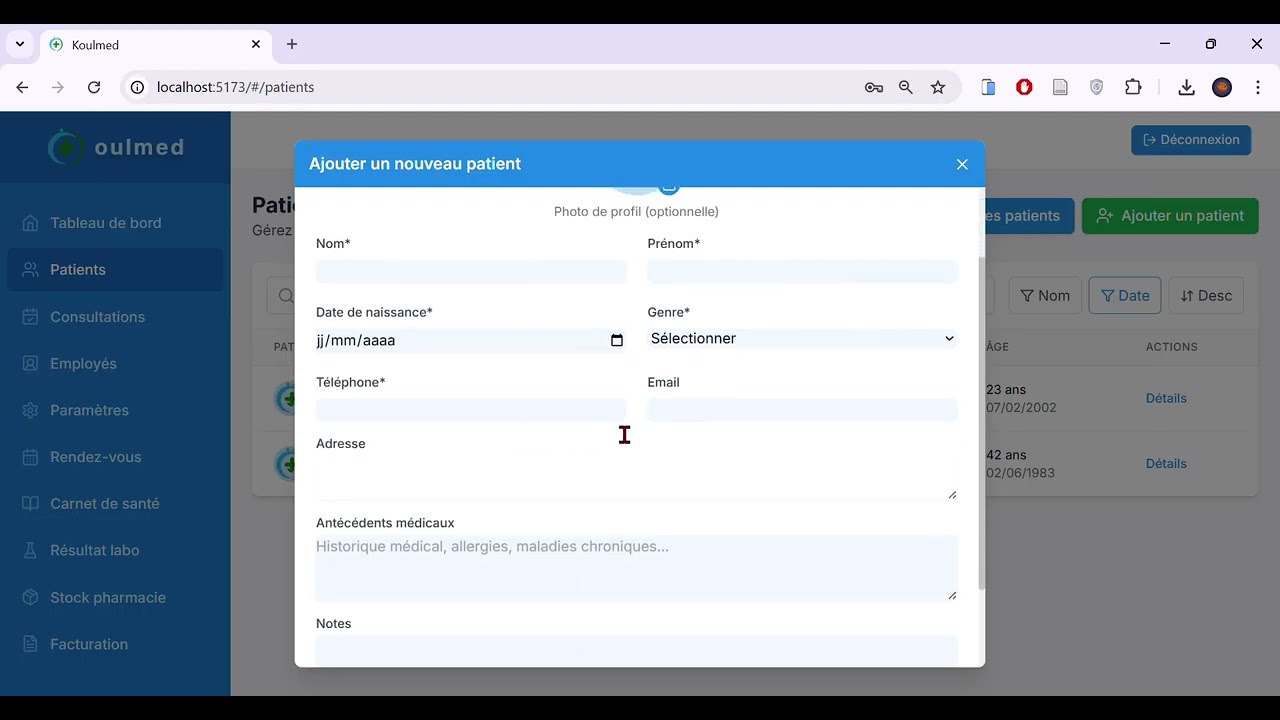Click the Employés badge icon
The image size is (1280, 720).
click(x=30, y=364)
